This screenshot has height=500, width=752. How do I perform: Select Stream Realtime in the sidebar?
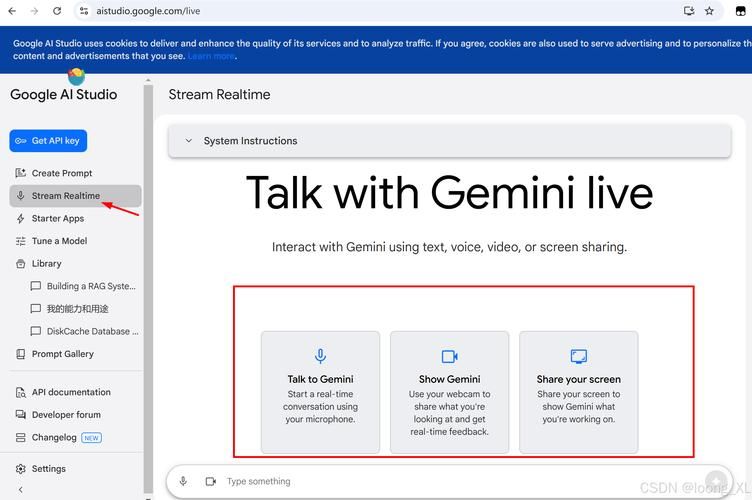66,196
